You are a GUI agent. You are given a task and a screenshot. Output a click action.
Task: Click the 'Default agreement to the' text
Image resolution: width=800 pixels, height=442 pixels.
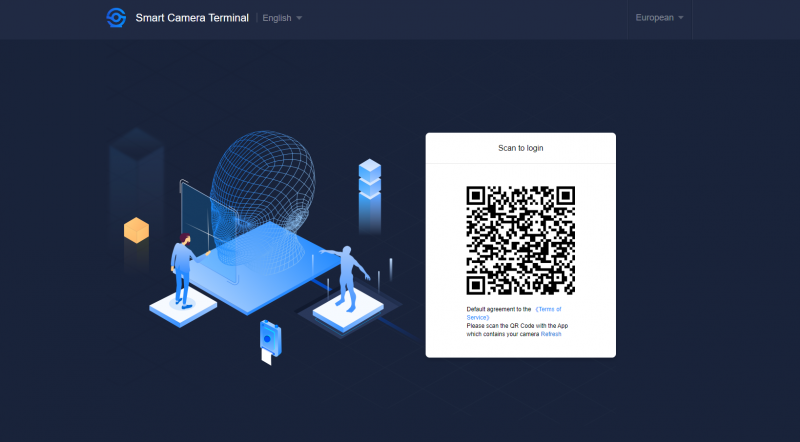(x=498, y=309)
